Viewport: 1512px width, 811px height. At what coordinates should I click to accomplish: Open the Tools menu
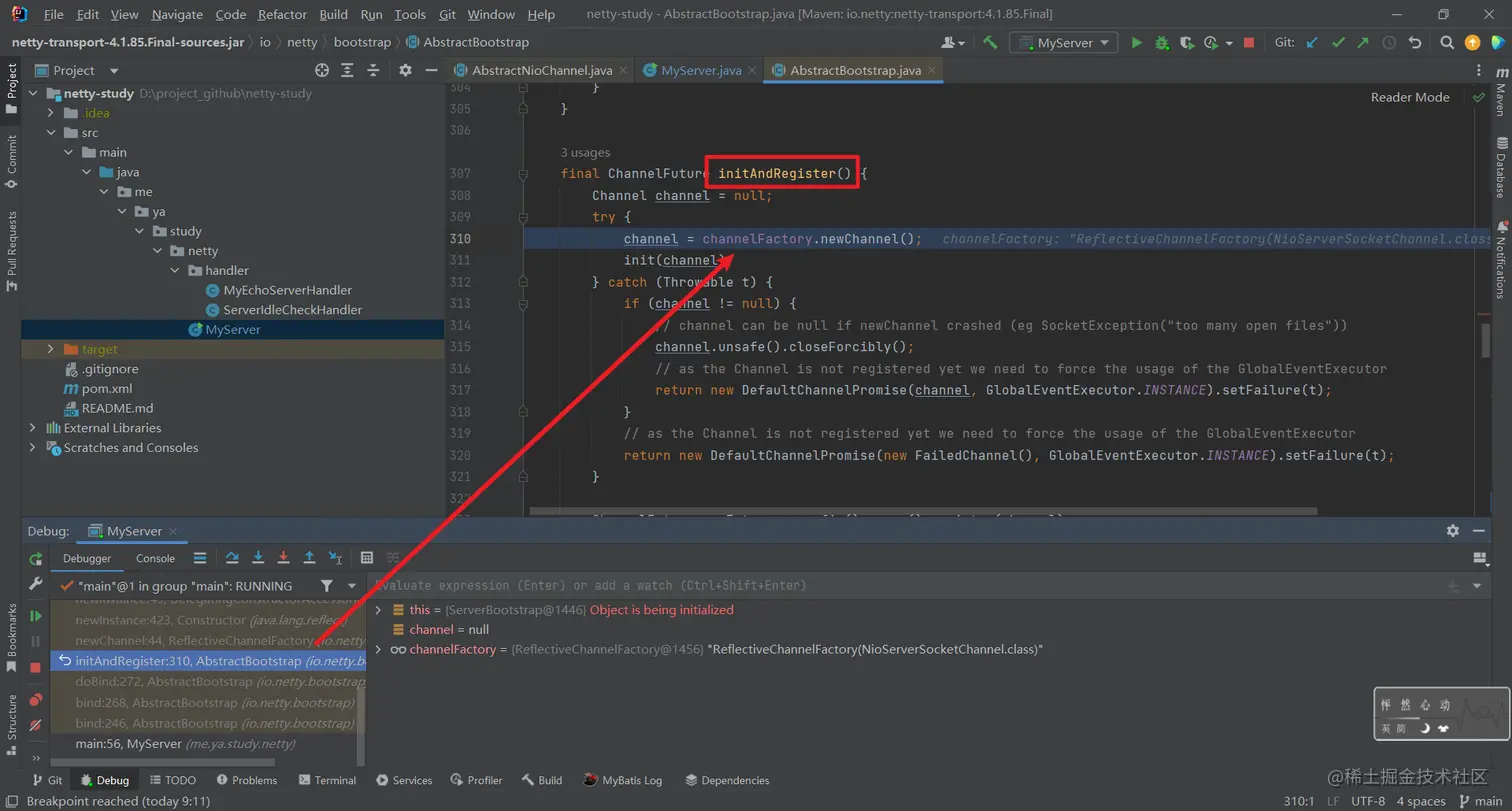[x=410, y=14]
